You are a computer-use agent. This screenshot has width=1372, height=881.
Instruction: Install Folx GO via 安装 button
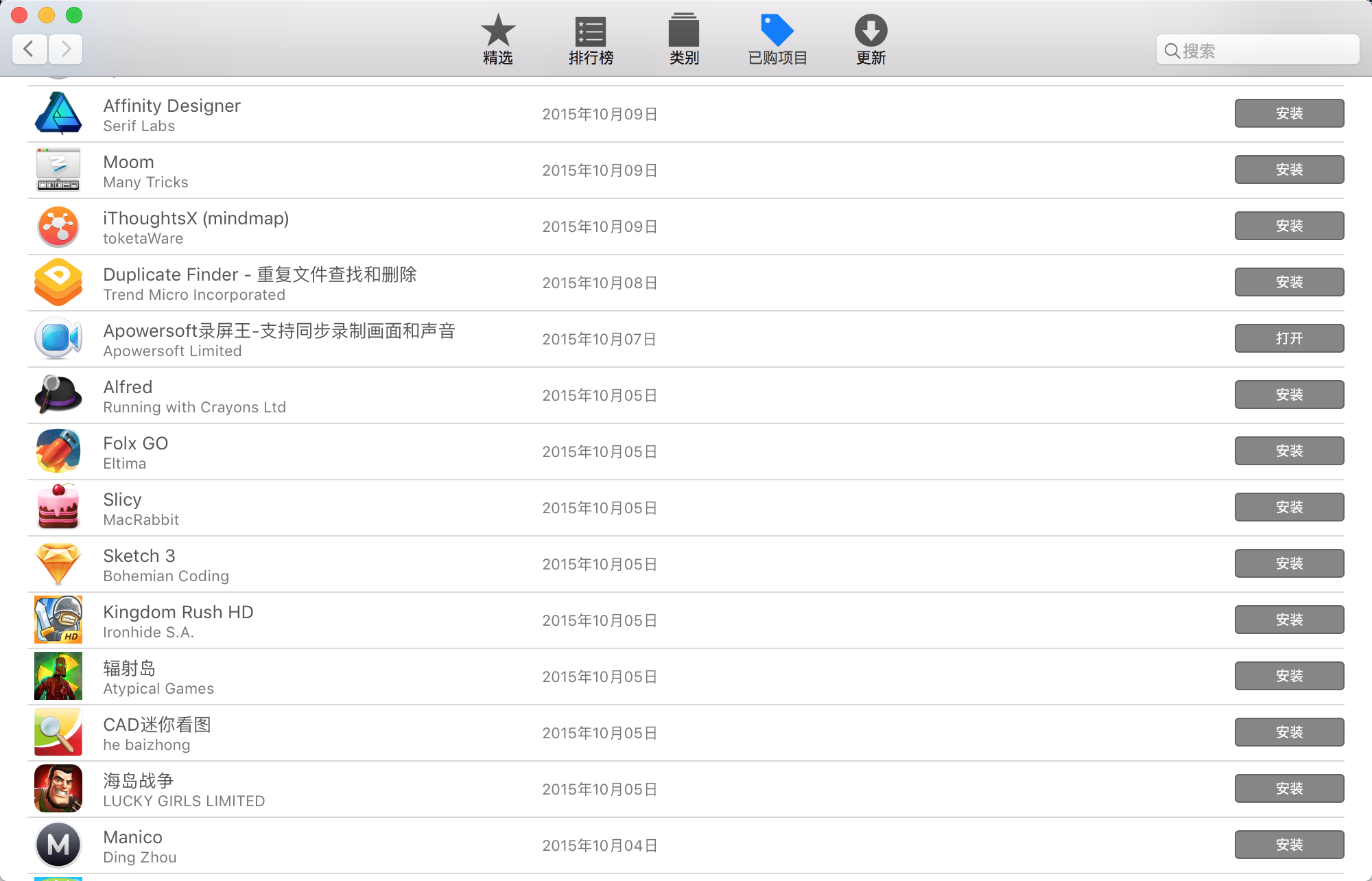tap(1288, 451)
